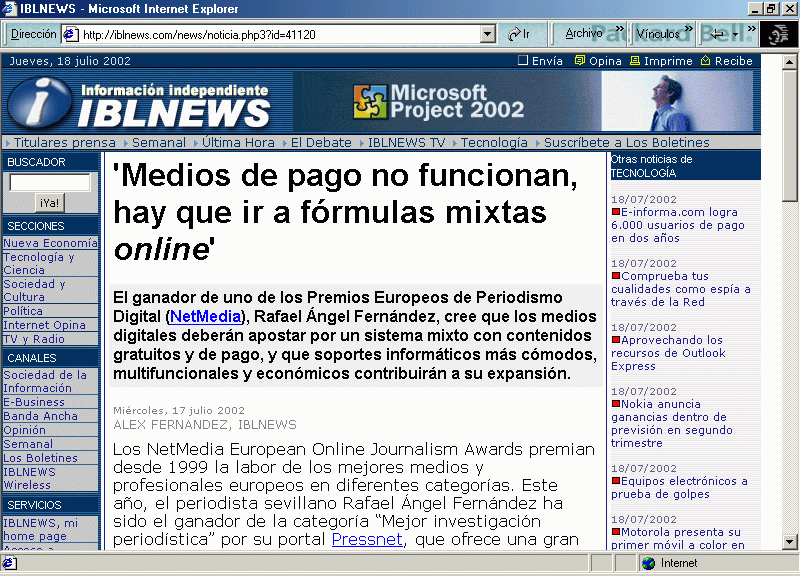Click the vertical scrollbar up arrow
Image resolution: width=800 pixels, height=576 pixels.
[789, 62]
